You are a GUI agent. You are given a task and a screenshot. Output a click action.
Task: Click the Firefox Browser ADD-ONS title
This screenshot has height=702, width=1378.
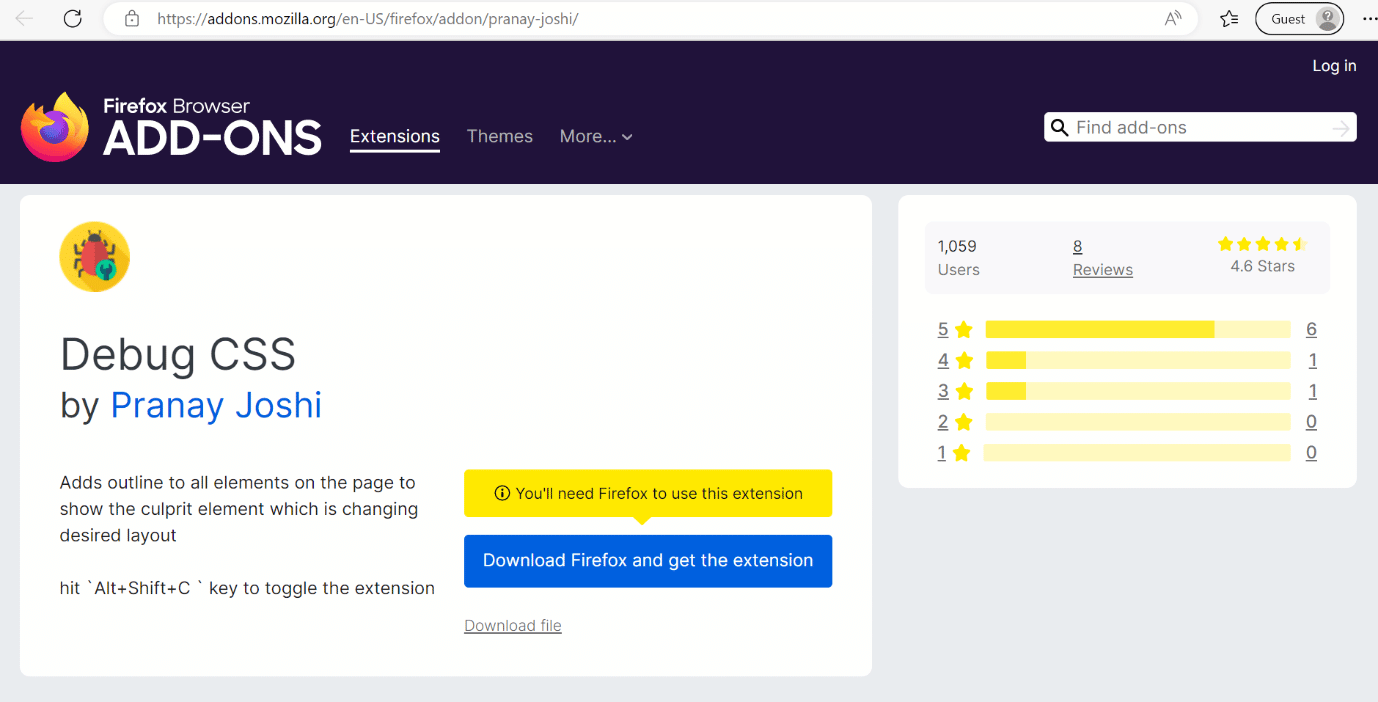point(212,128)
